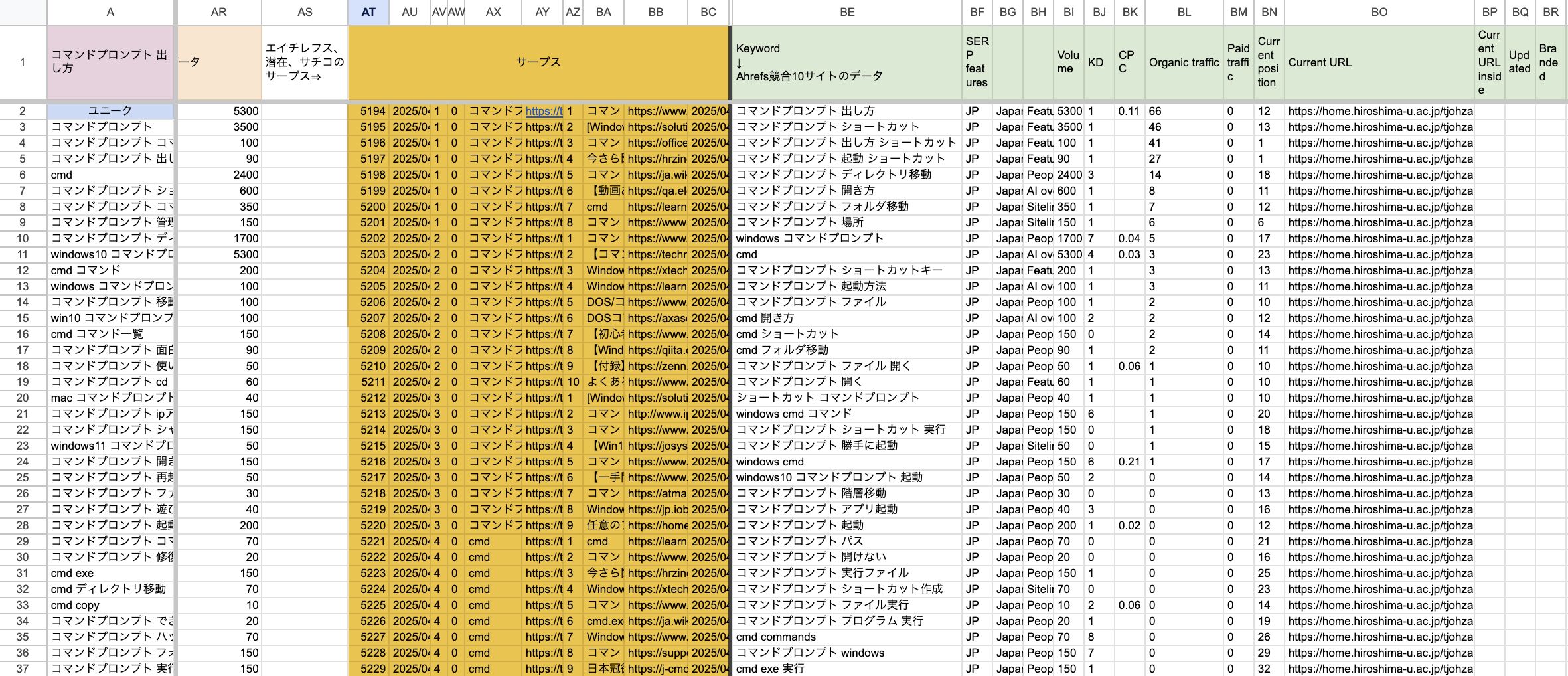1568x676 pixels.
Task: Click 'コマンドプロンプト ディレクトリ移動' keyword cell
Action: click(x=846, y=175)
